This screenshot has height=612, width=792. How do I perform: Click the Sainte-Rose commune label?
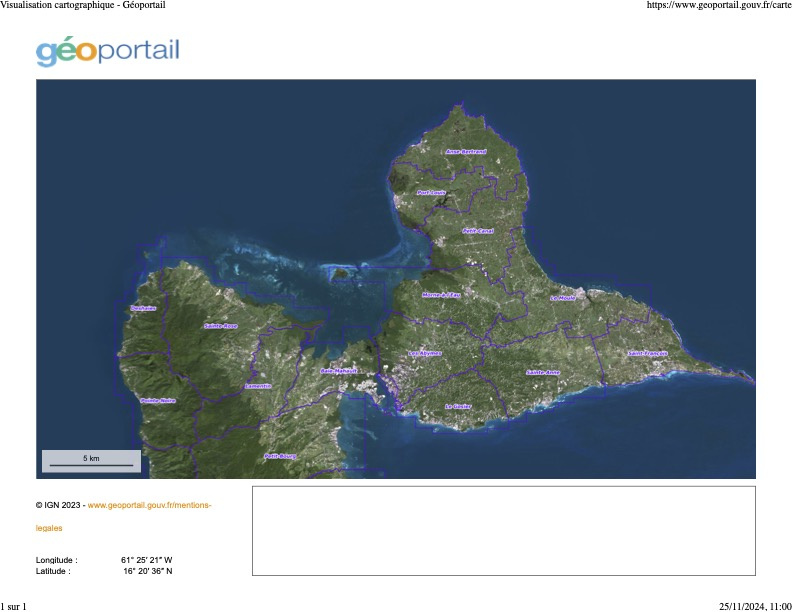click(220, 326)
